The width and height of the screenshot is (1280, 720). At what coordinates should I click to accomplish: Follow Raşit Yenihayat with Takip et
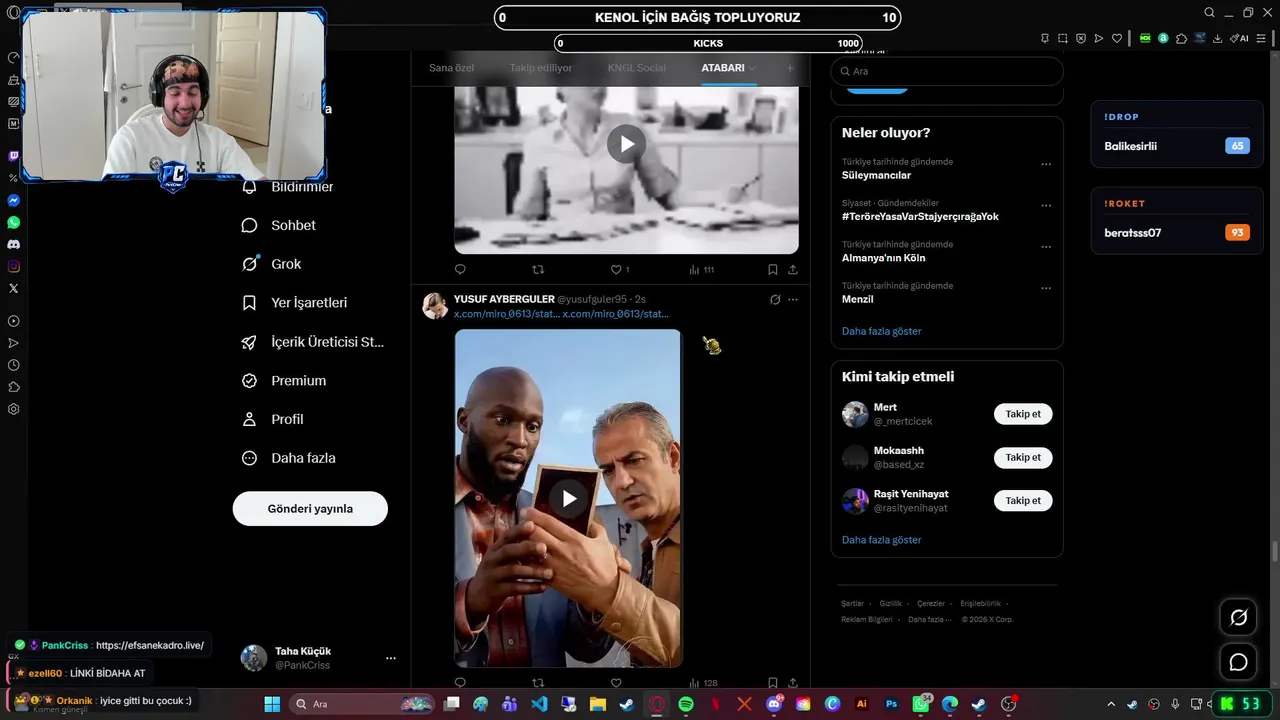click(x=1023, y=500)
